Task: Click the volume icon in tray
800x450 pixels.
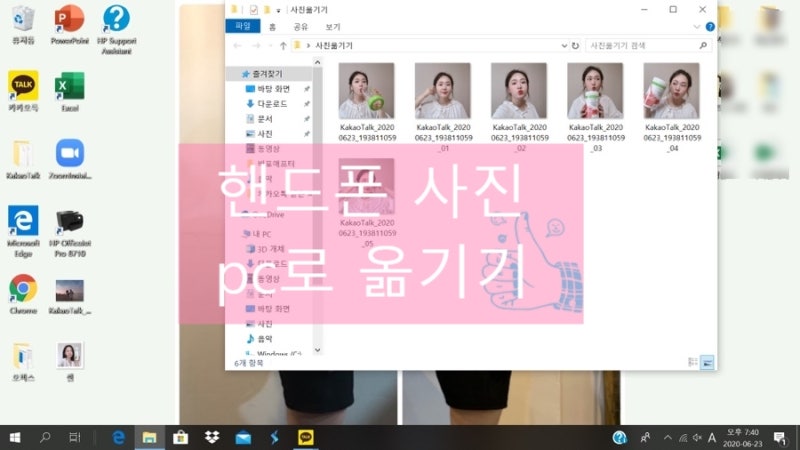Action: click(x=697, y=438)
